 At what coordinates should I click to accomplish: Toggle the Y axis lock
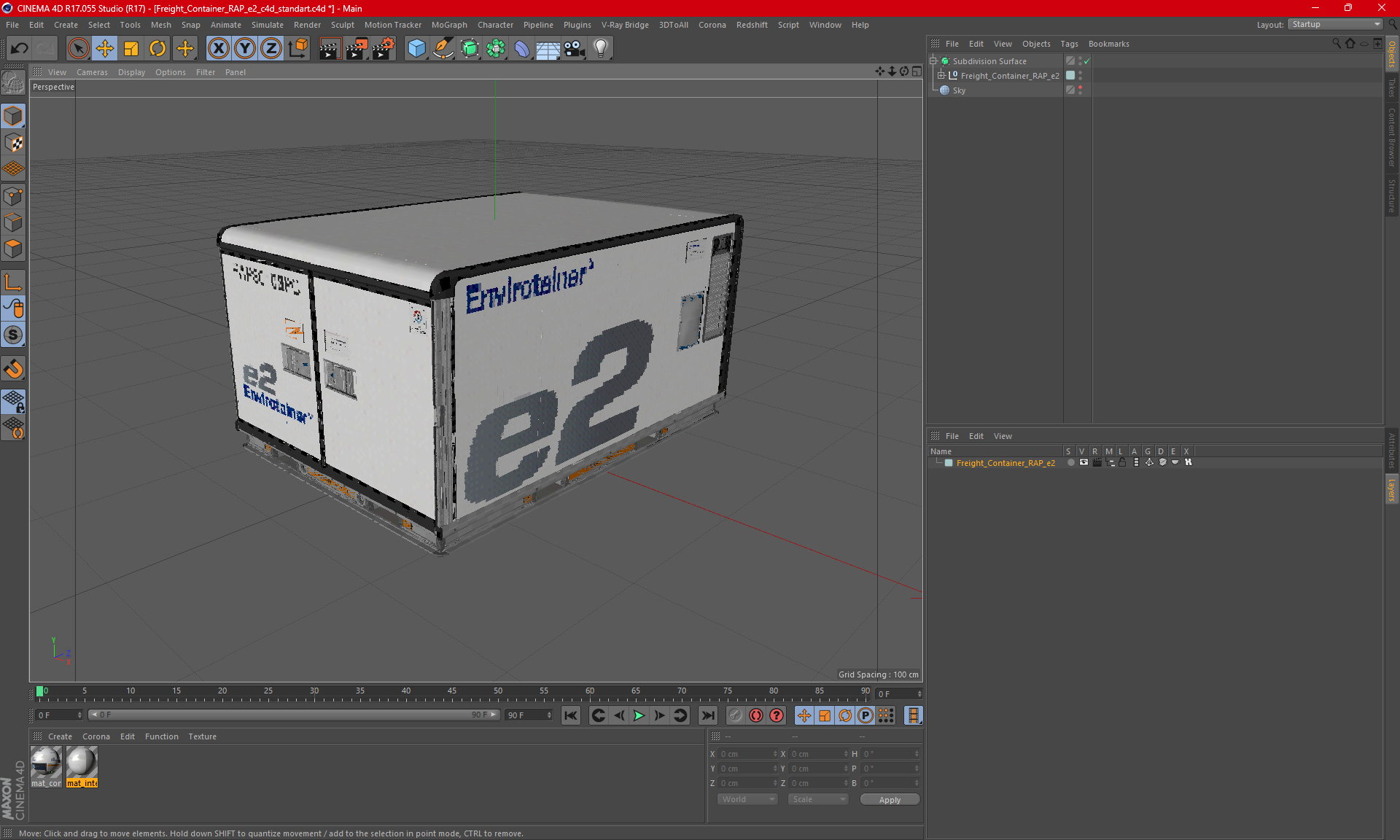tap(244, 48)
